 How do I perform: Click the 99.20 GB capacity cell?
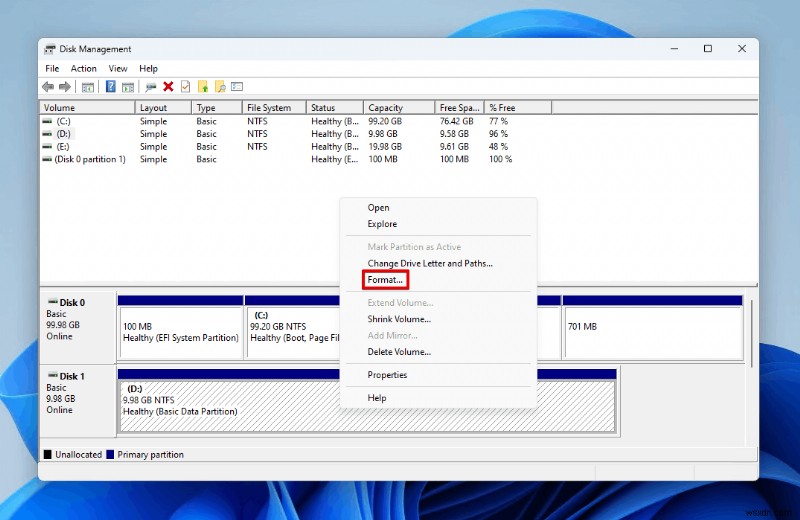385,121
